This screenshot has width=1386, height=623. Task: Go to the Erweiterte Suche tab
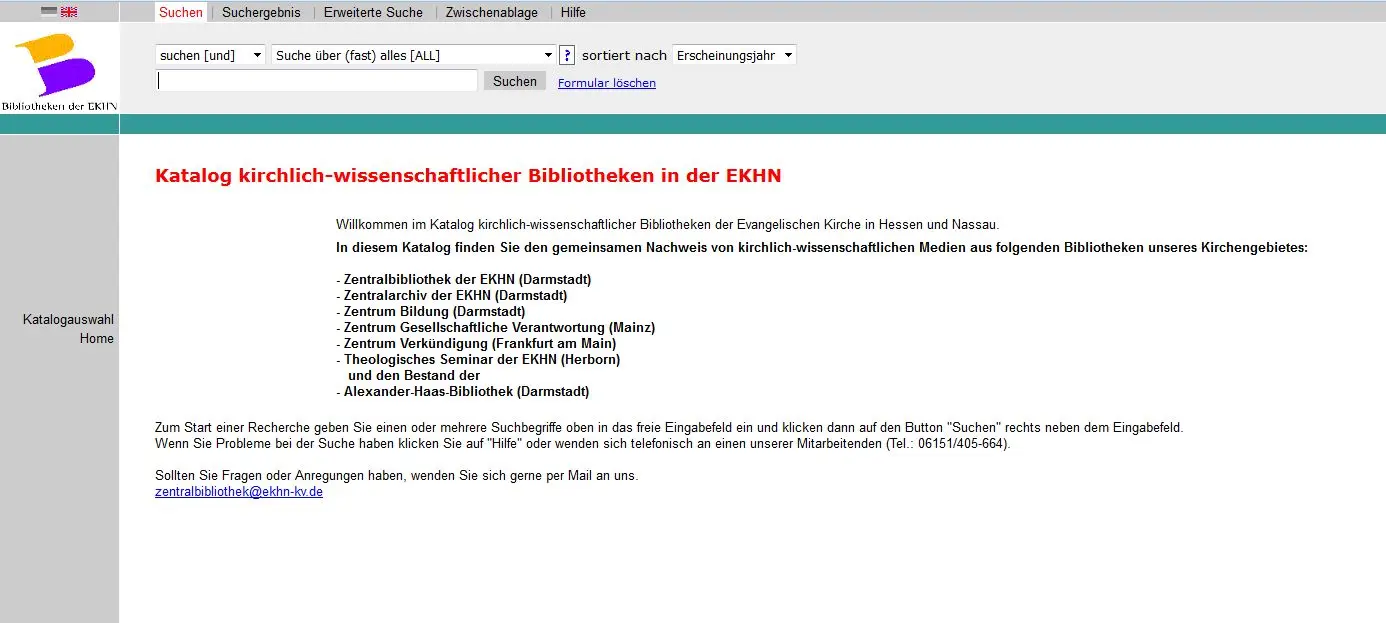[373, 12]
